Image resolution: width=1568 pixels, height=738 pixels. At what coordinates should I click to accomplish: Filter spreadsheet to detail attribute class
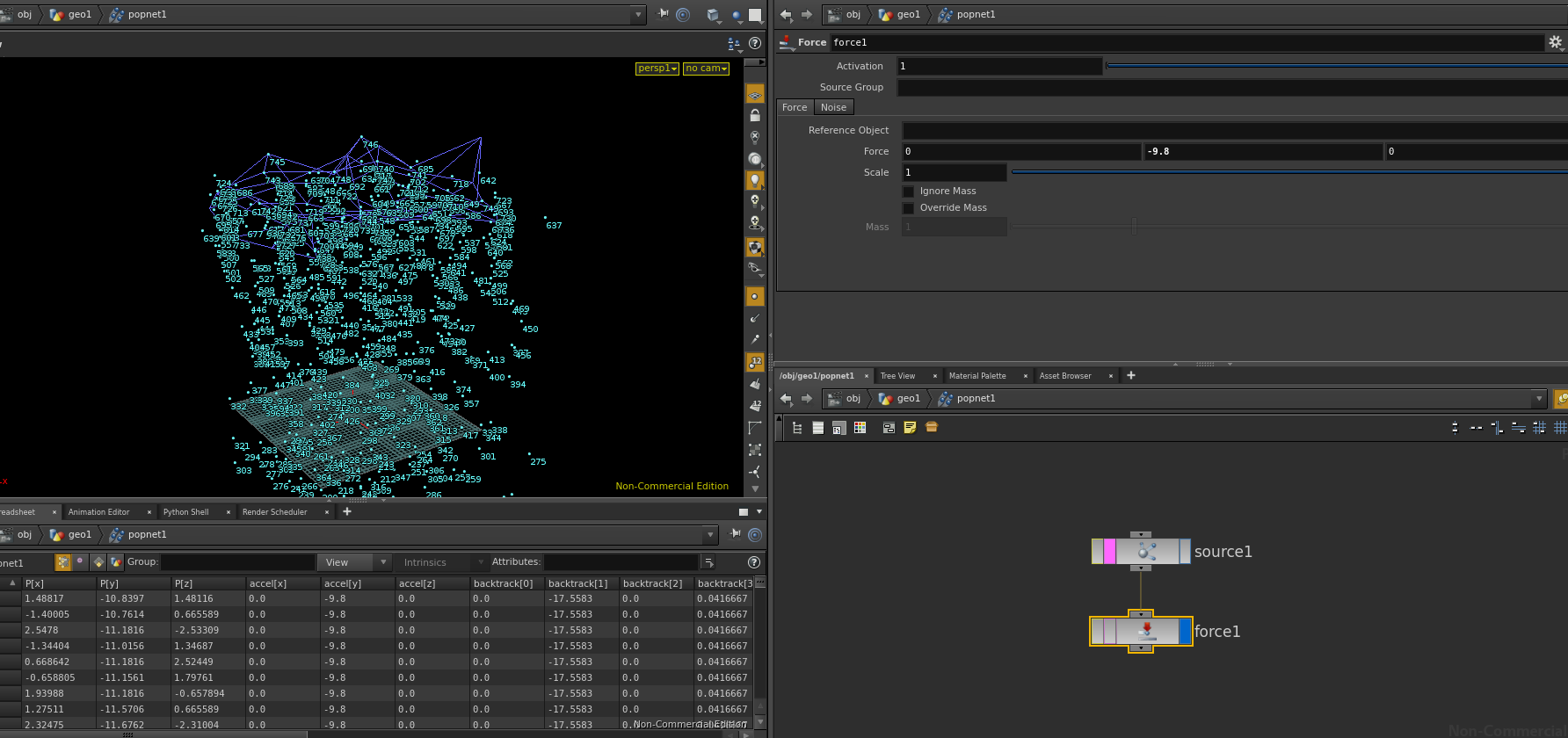116,562
